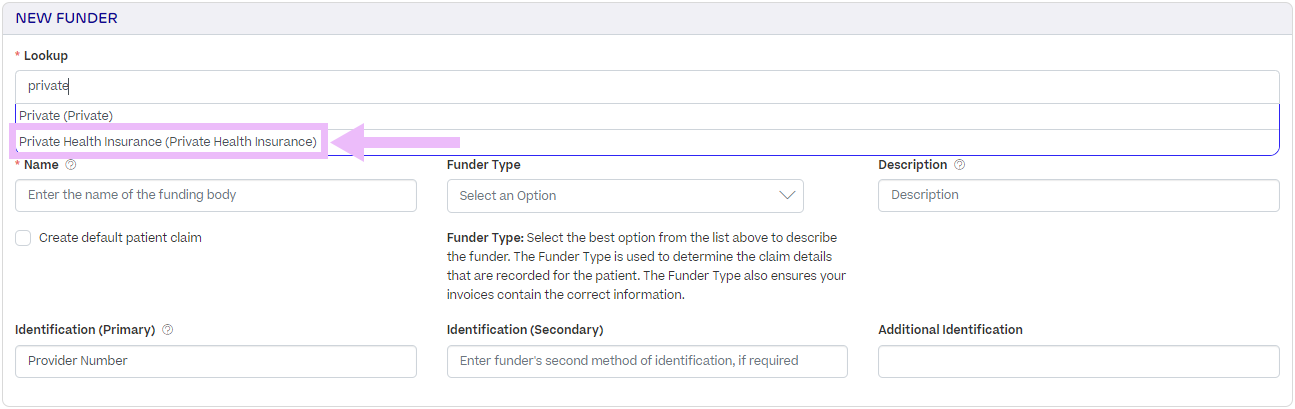Click the help icon beside Identification (Primary)
This screenshot has width=1295, height=409.
click(x=167, y=330)
